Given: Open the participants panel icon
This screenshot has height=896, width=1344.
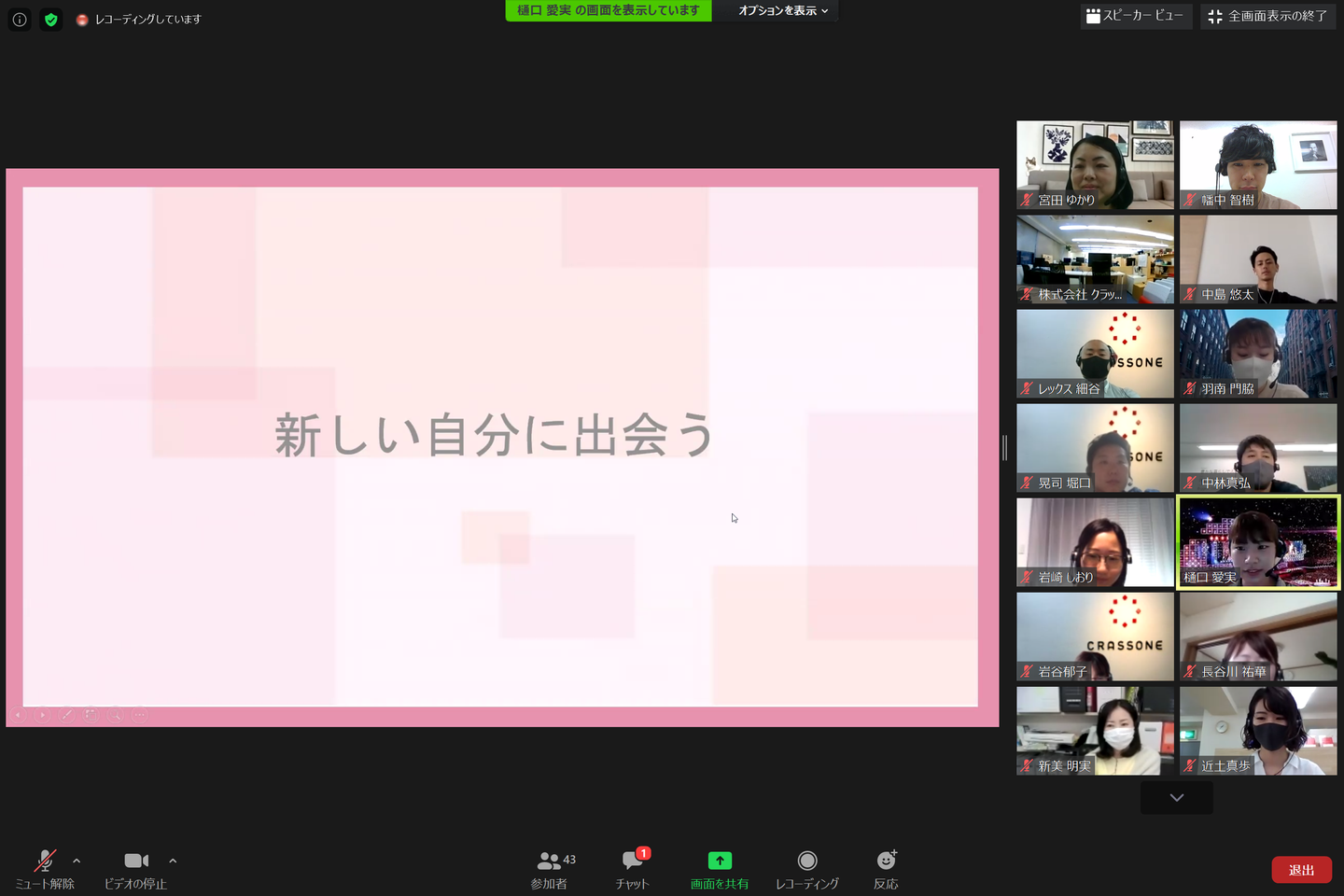Looking at the screenshot, I should [550, 861].
